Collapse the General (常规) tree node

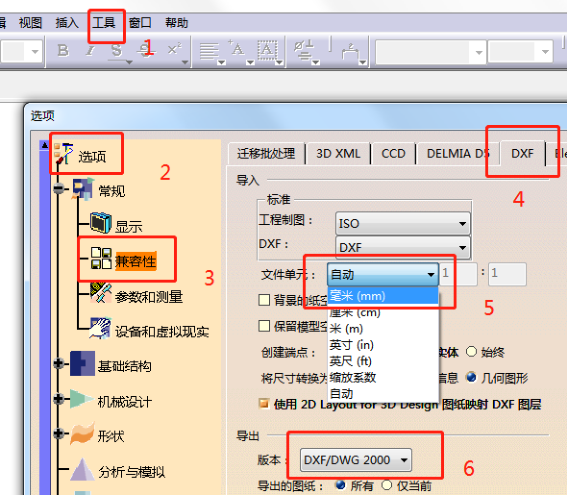[x=58, y=188]
